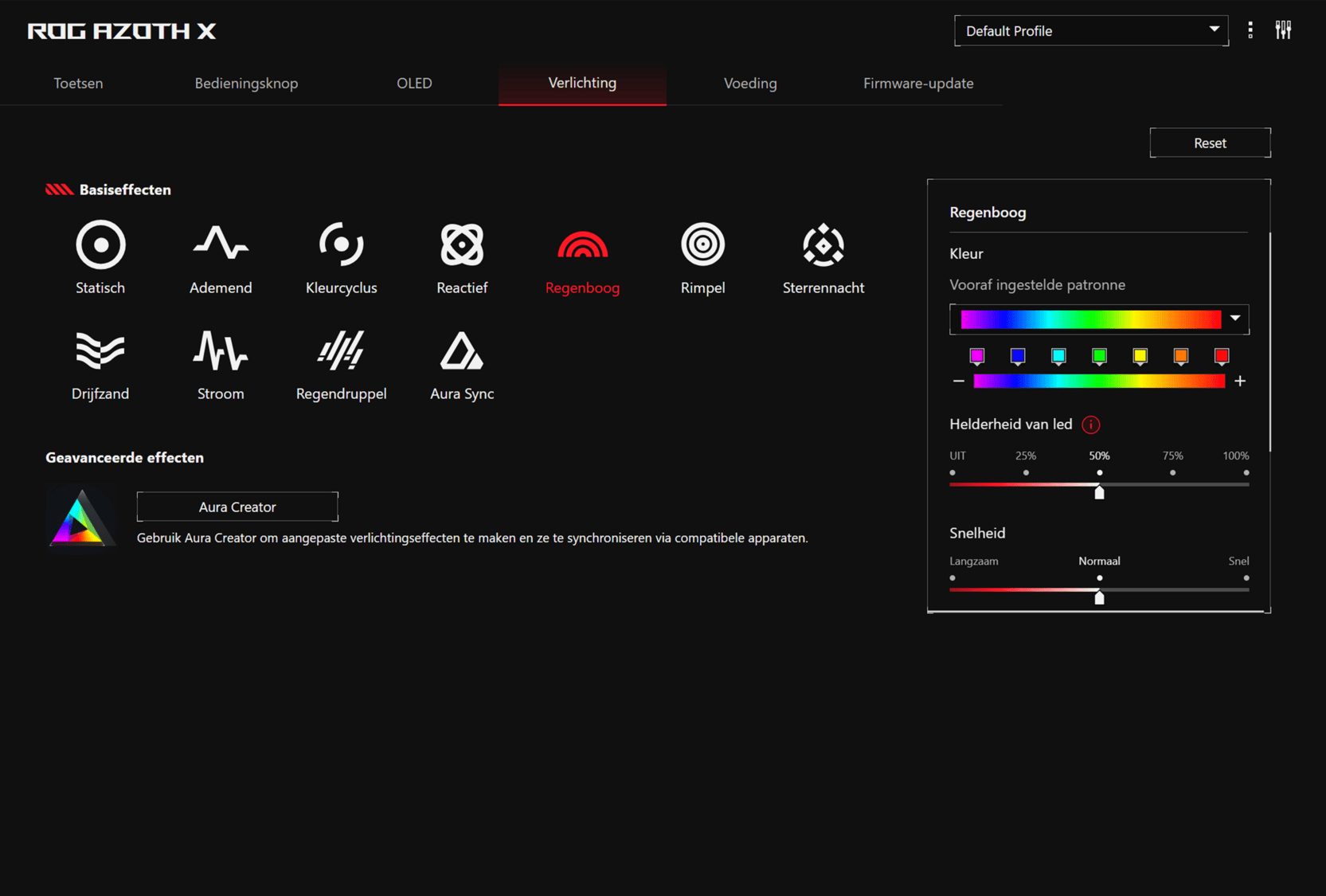Click the speed slider handle at Normaal
Screen dimensions: 1326x896
point(1099,597)
